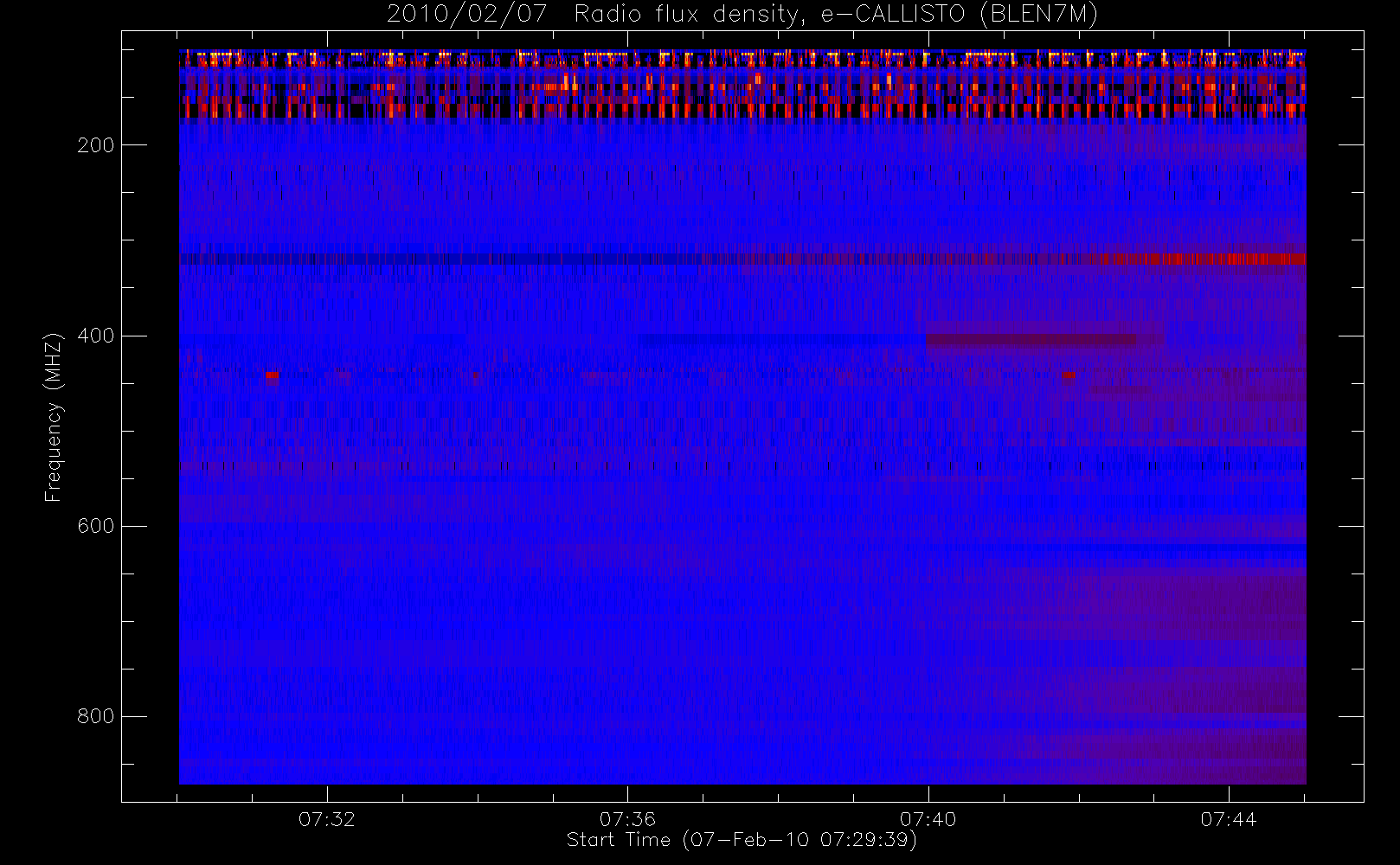Image resolution: width=1400 pixels, height=865 pixels.
Task: Click the 'Start Time (07-Feb-10 07:29:39)' axis label
Action: click(x=742, y=840)
